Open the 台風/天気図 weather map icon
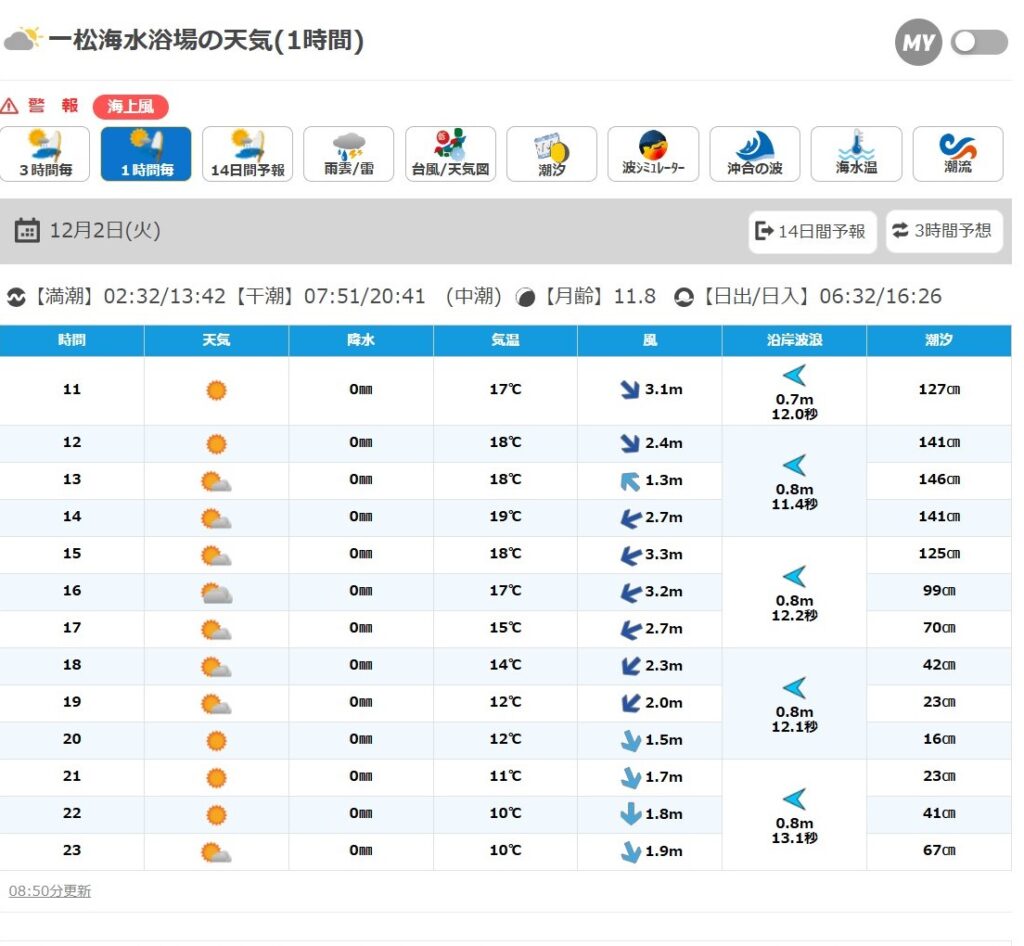Image resolution: width=1024 pixels, height=946 pixels. point(450,154)
